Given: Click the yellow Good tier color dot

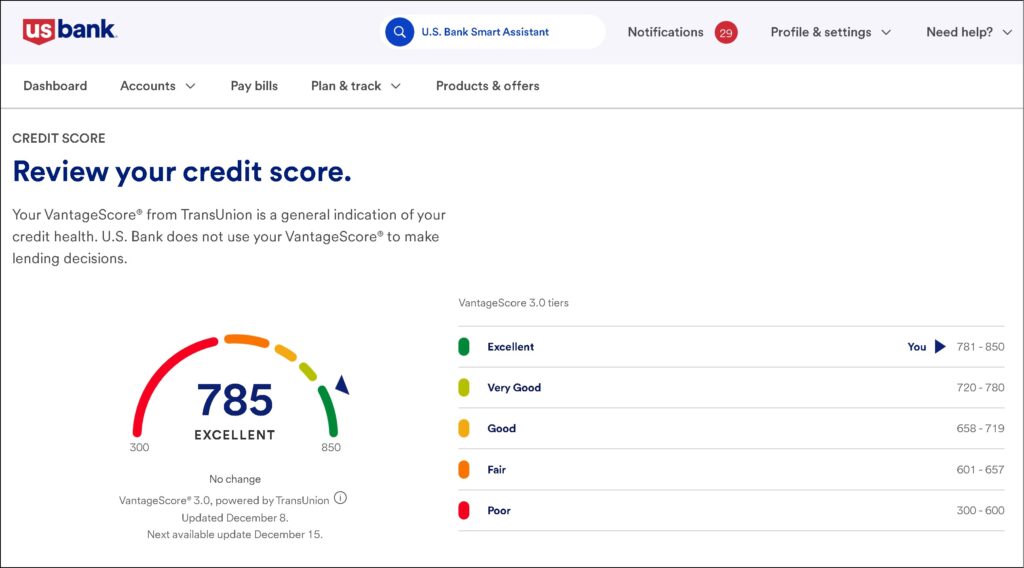Looking at the screenshot, I should click(464, 429).
